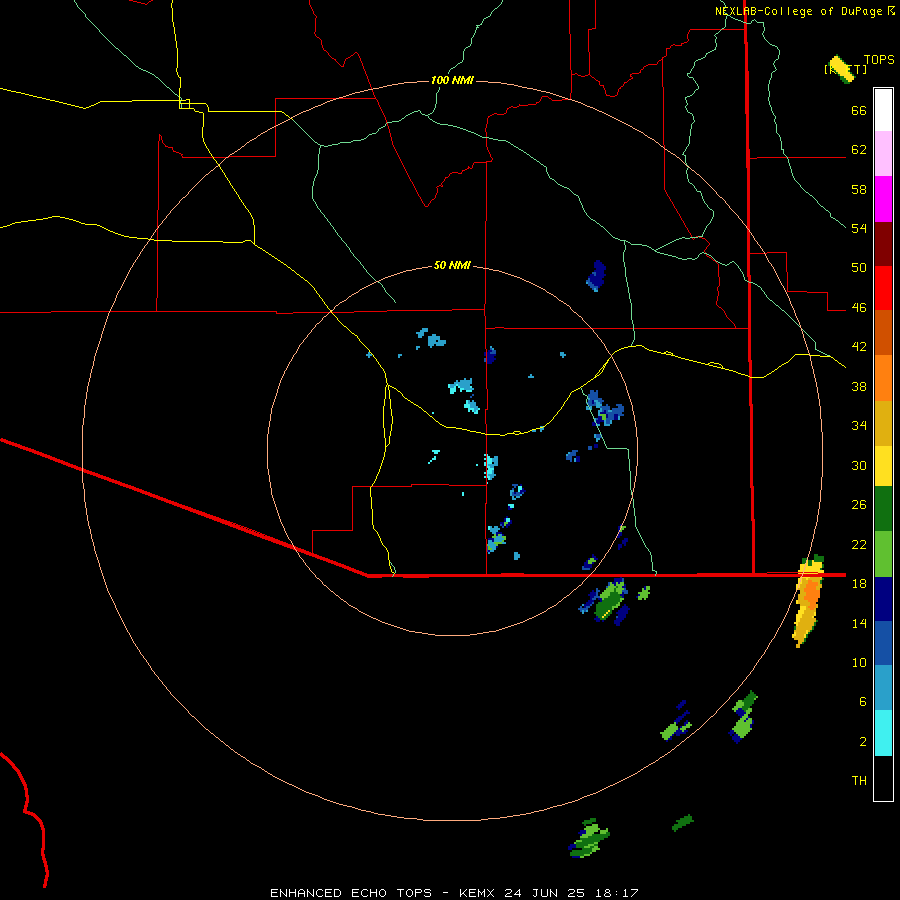The height and width of the screenshot is (900, 900).
Task: Click the "14" legend value
Action: 859,623
